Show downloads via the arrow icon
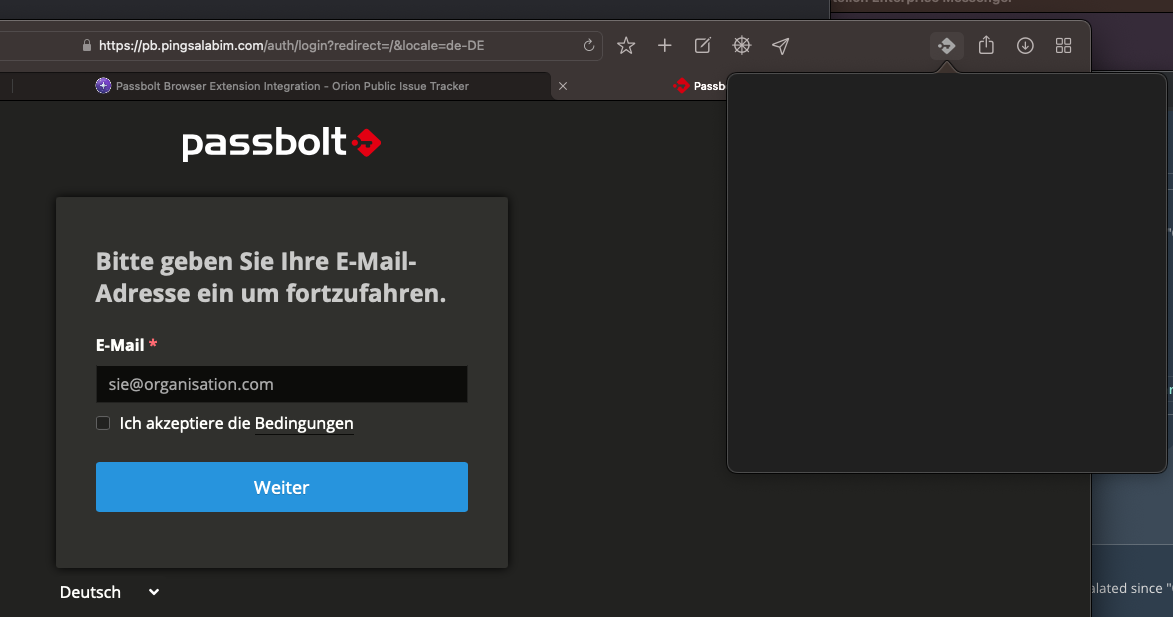Viewport: 1173px width, 617px height. click(1025, 46)
